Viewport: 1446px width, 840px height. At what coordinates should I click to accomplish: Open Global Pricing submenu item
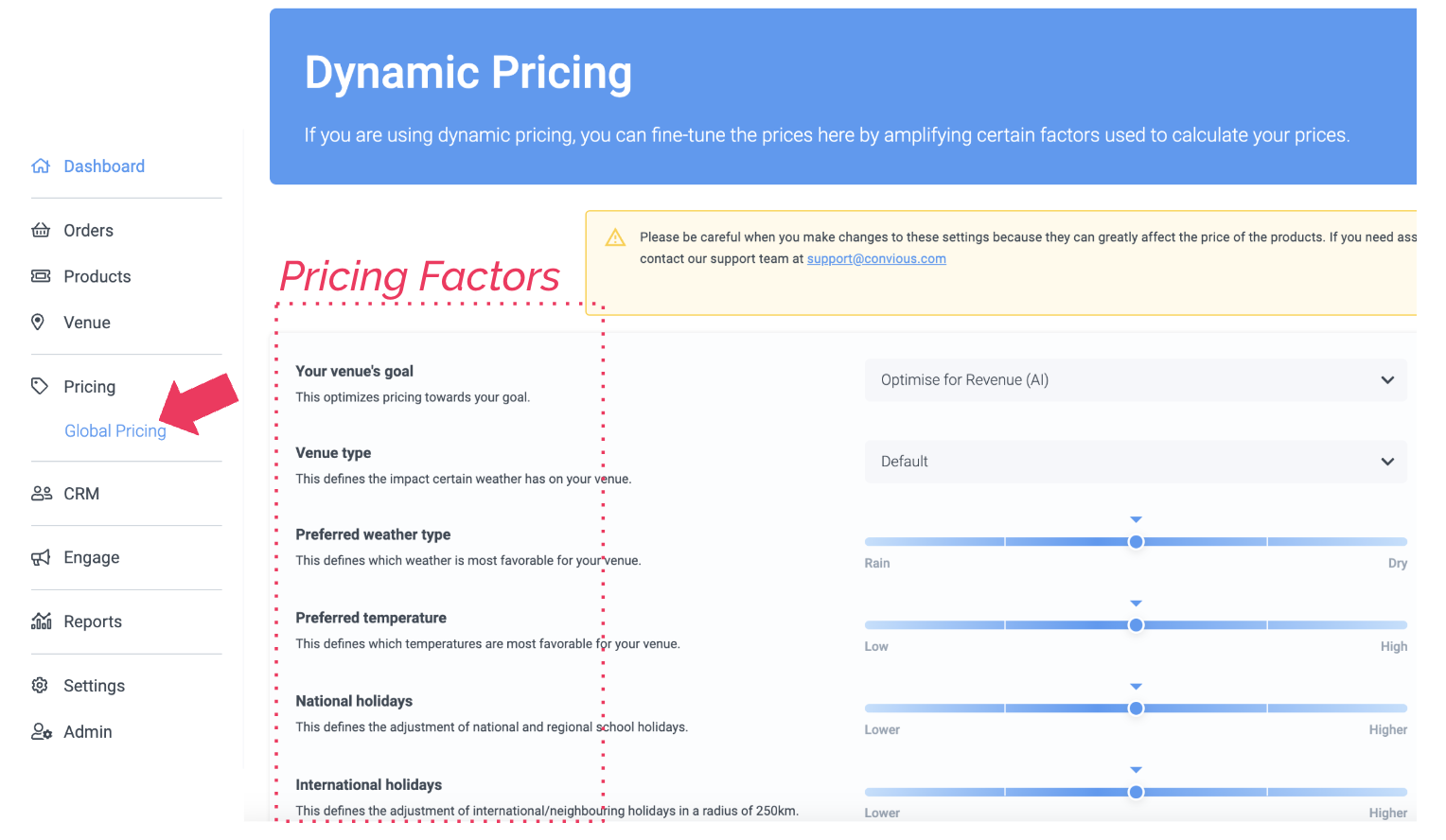(x=115, y=431)
